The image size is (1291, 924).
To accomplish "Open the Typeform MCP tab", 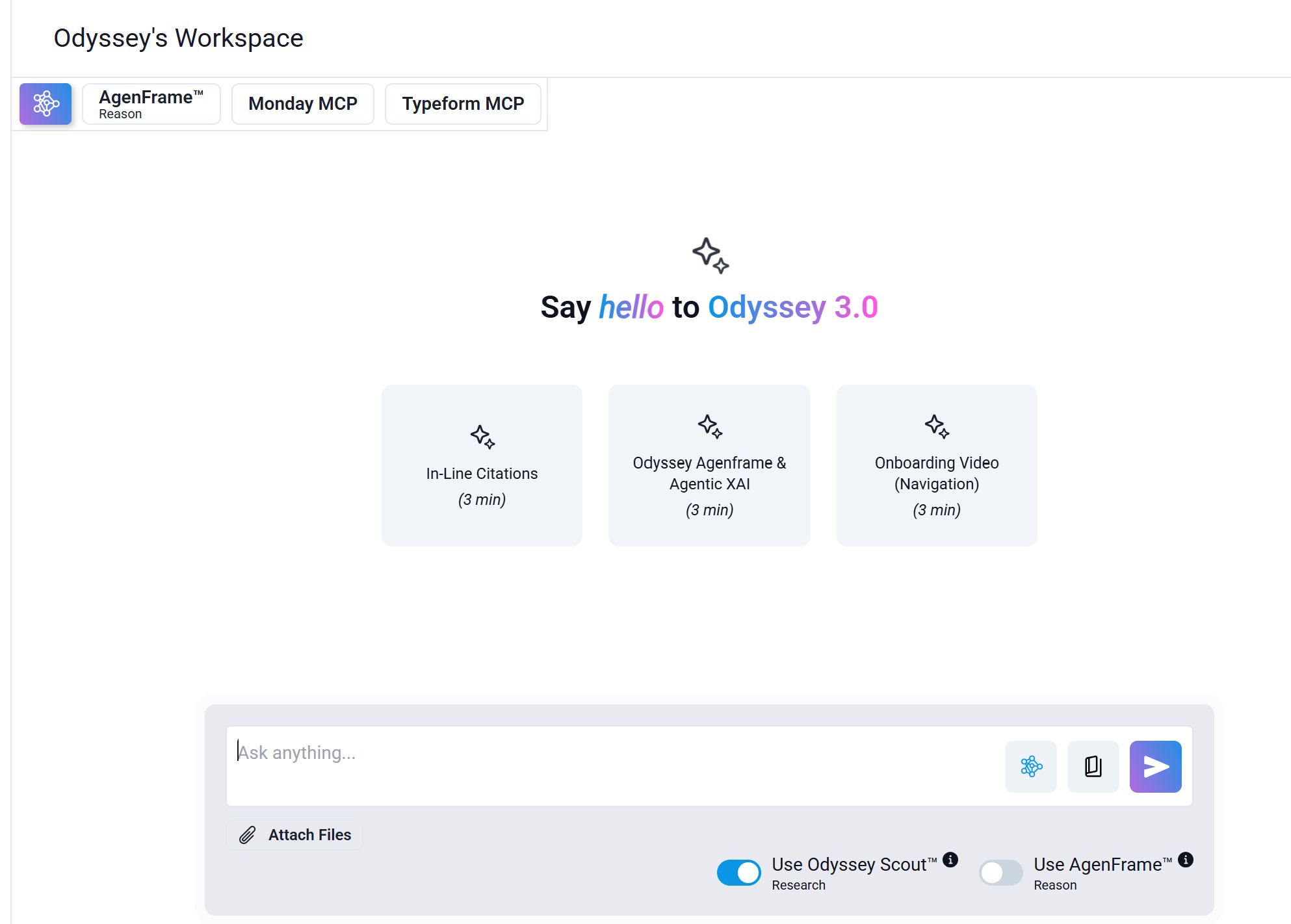I will click(463, 104).
